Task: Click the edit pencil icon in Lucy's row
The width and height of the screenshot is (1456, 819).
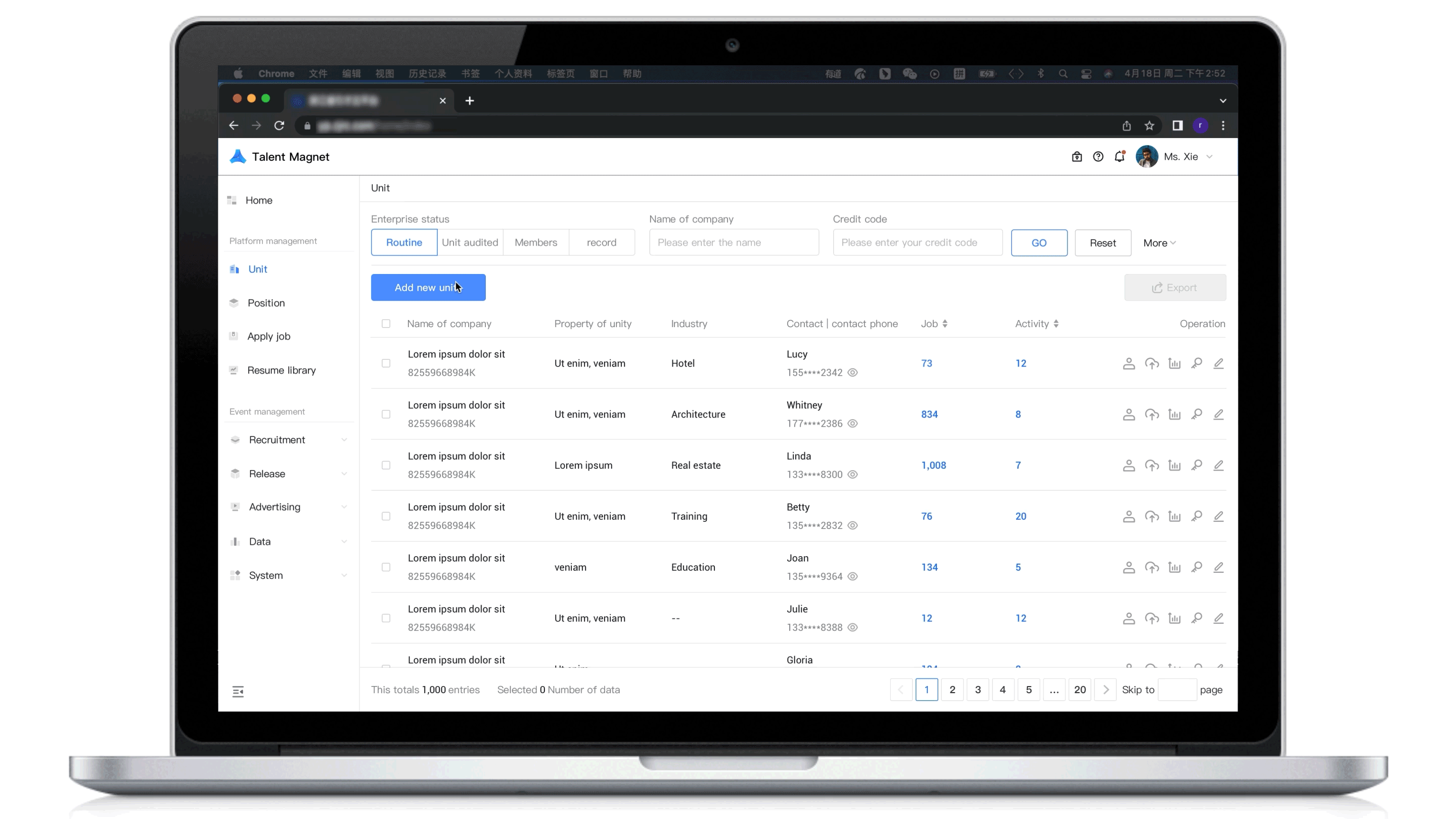Action: [1218, 363]
